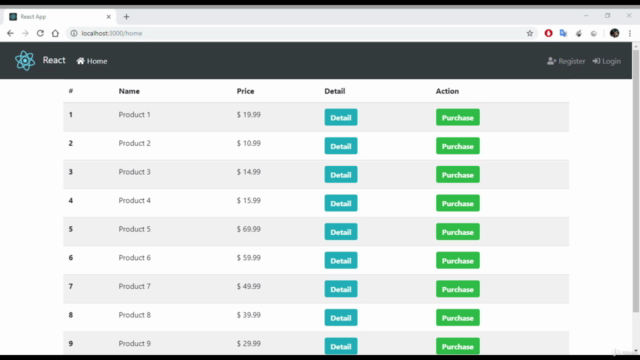Click the Detail column header

pyautogui.click(x=335, y=91)
